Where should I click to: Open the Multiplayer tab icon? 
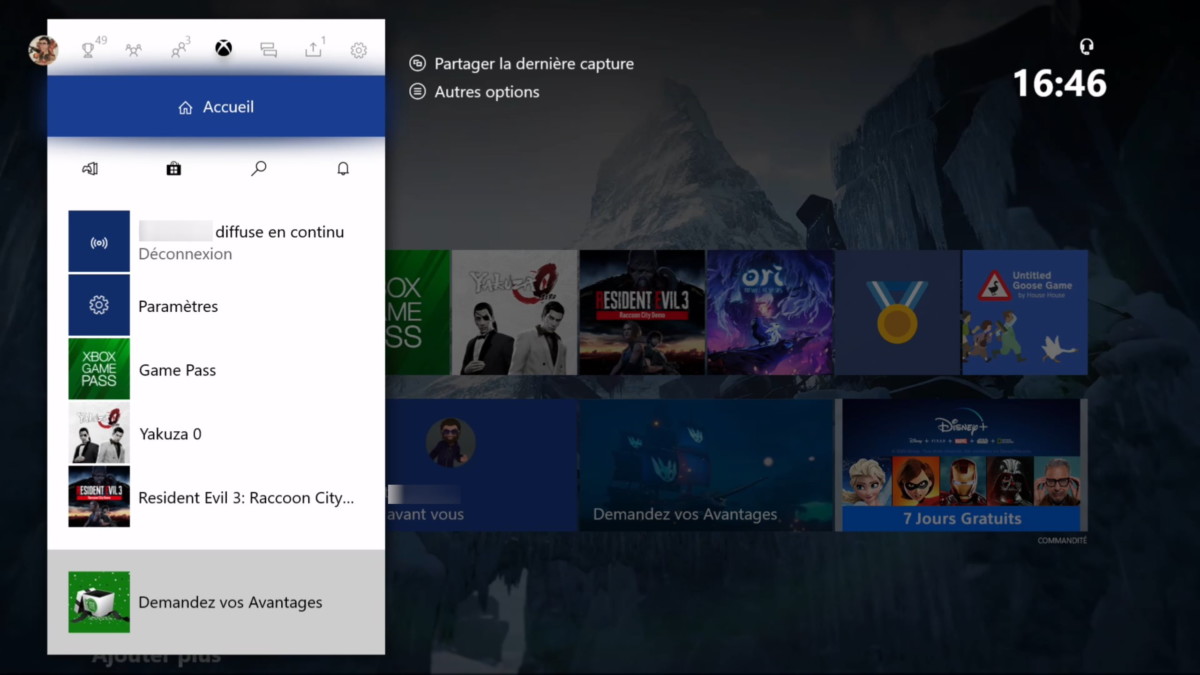[x=133, y=50]
